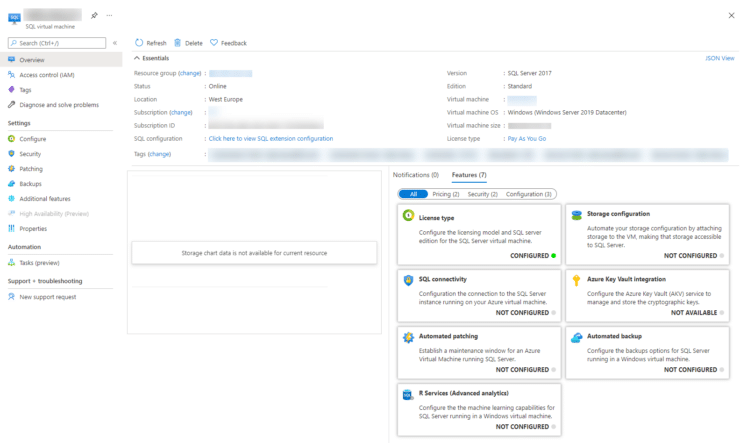Click the Additional features icon
This screenshot has height=443, width=740.
coord(11,199)
